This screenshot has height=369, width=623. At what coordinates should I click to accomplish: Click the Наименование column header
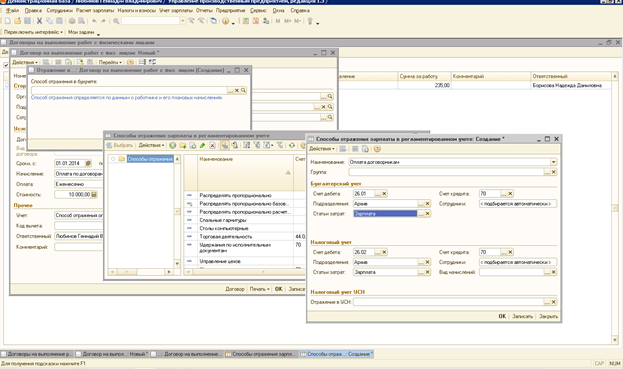point(245,173)
